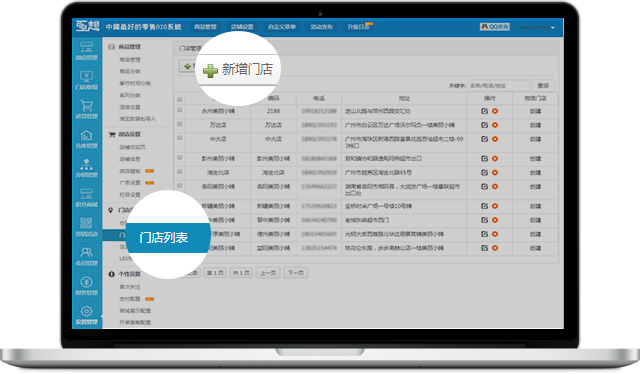Click the edit icon in the 中大店 row
This screenshot has height=374, width=640.
pos(484,139)
